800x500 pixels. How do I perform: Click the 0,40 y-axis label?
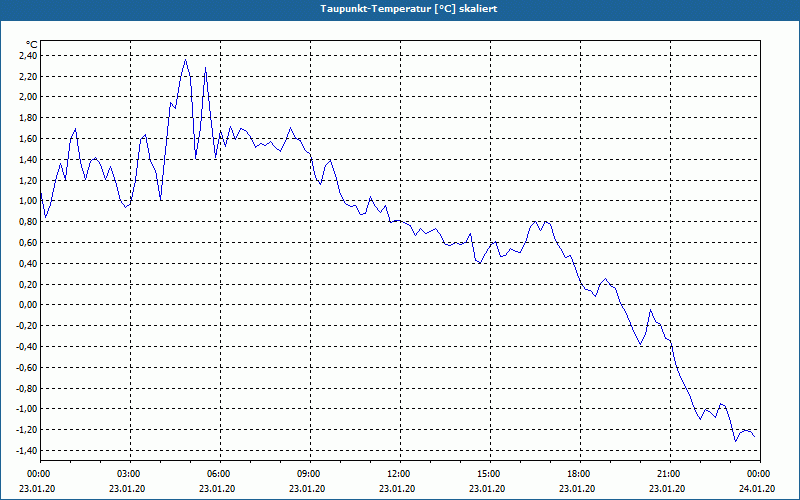point(29,264)
